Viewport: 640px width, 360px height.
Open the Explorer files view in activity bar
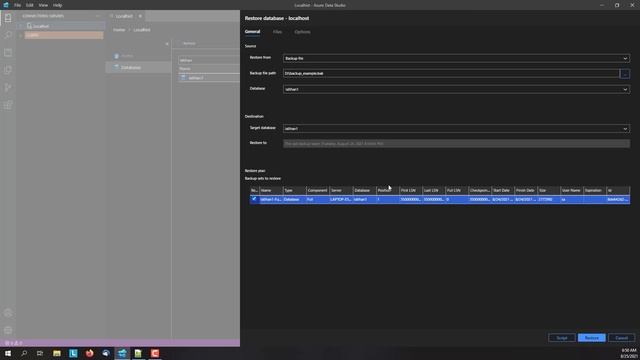8,70
